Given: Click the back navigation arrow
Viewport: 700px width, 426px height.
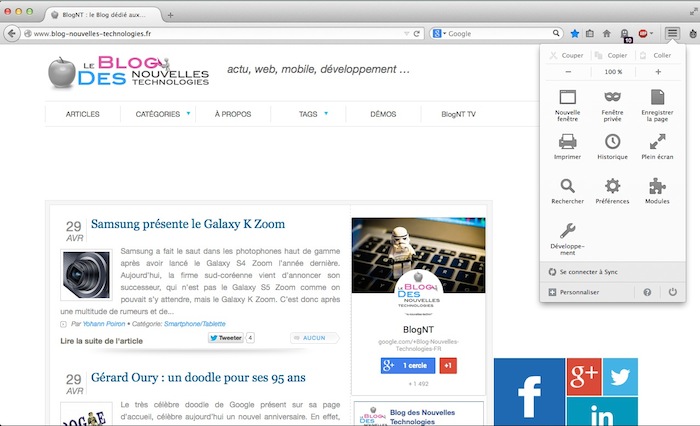Looking at the screenshot, I should pyautogui.click(x=12, y=33).
